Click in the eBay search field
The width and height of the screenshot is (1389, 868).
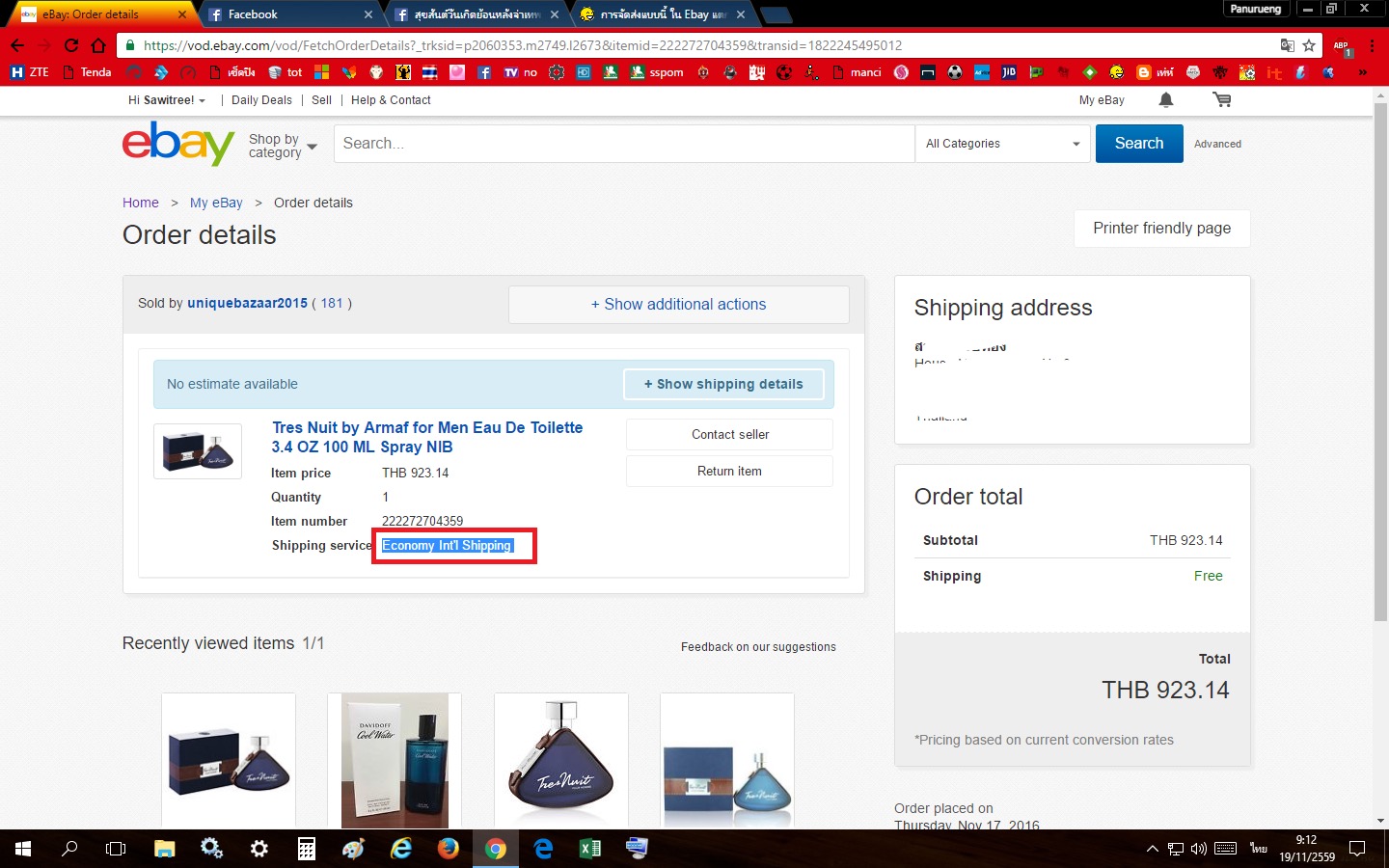click(x=624, y=144)
